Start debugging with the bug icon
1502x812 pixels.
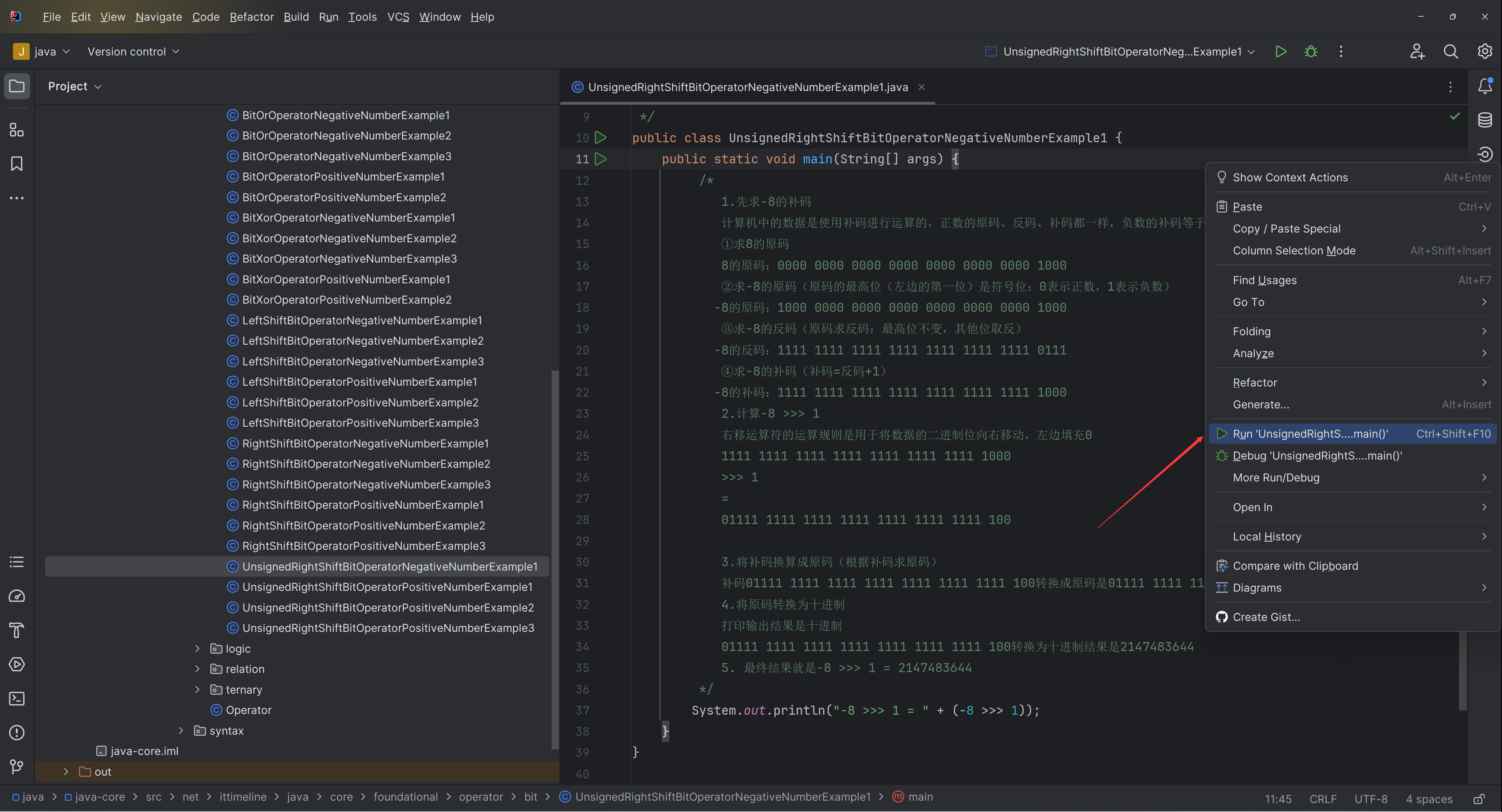coord(1311,51)
